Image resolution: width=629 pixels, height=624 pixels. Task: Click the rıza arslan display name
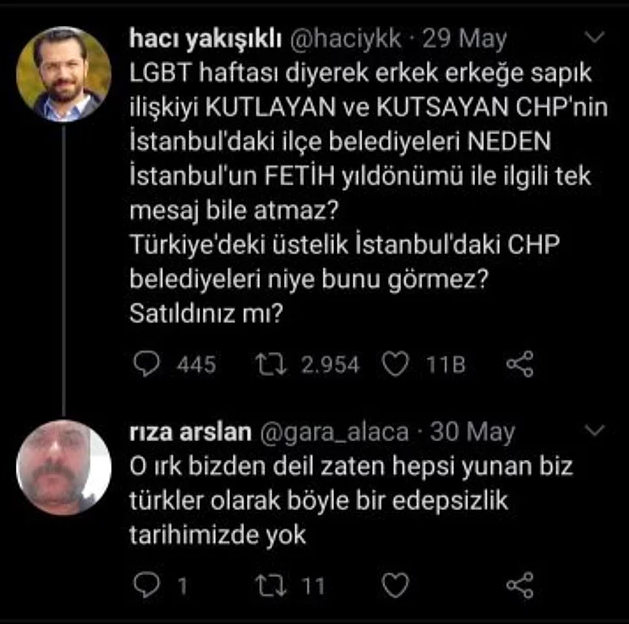coord(191,432)
